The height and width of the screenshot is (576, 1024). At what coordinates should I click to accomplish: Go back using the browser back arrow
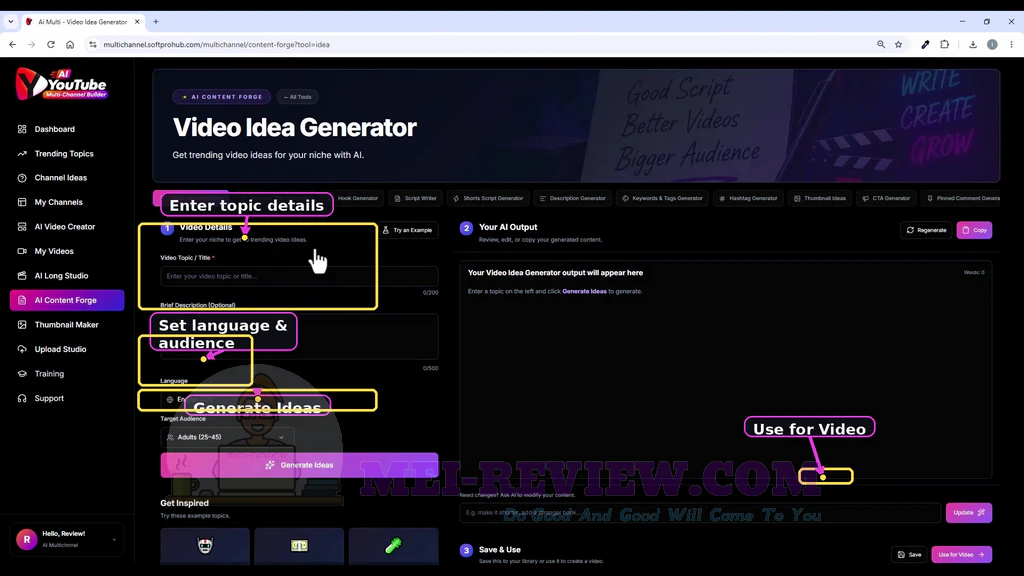pyautogui.click(x=12, y=44)
